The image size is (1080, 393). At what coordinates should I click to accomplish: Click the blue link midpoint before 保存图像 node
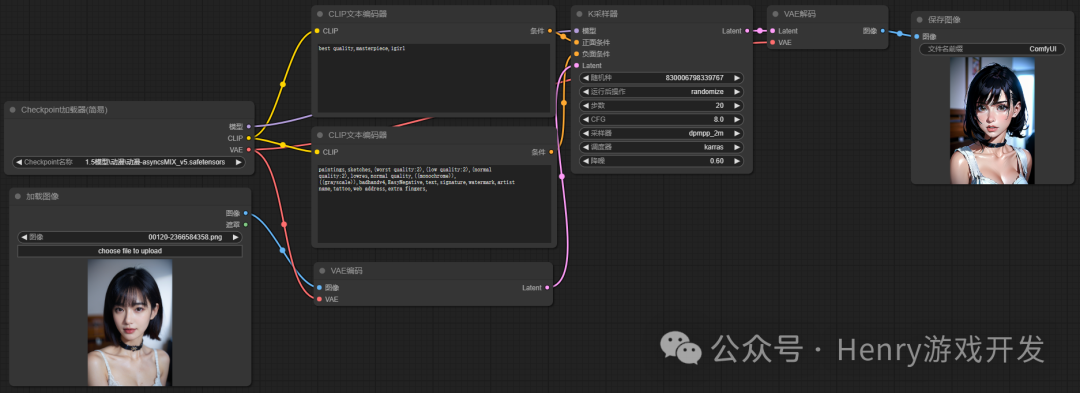coord(900,34)
